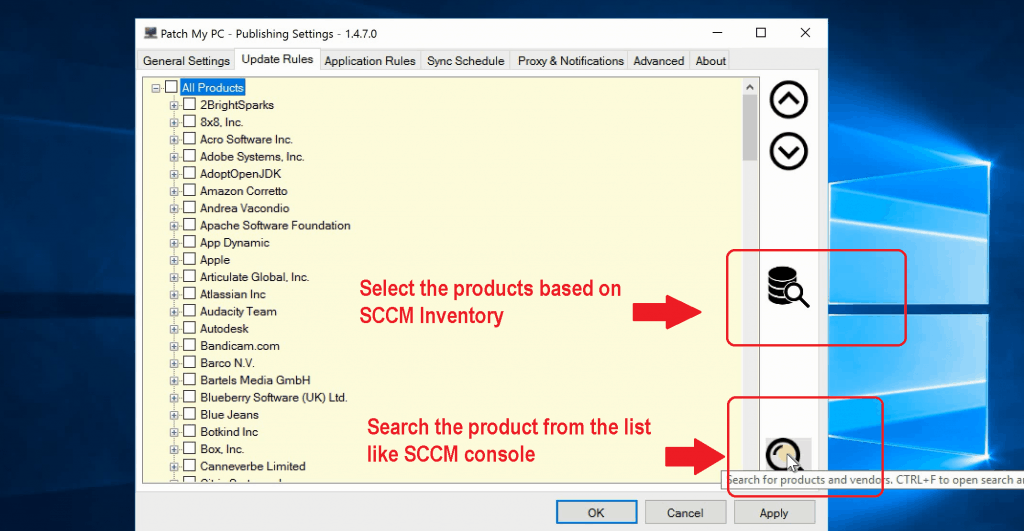Close the Publishing Settings window
1024x531 pixels.
click(805, 33)
